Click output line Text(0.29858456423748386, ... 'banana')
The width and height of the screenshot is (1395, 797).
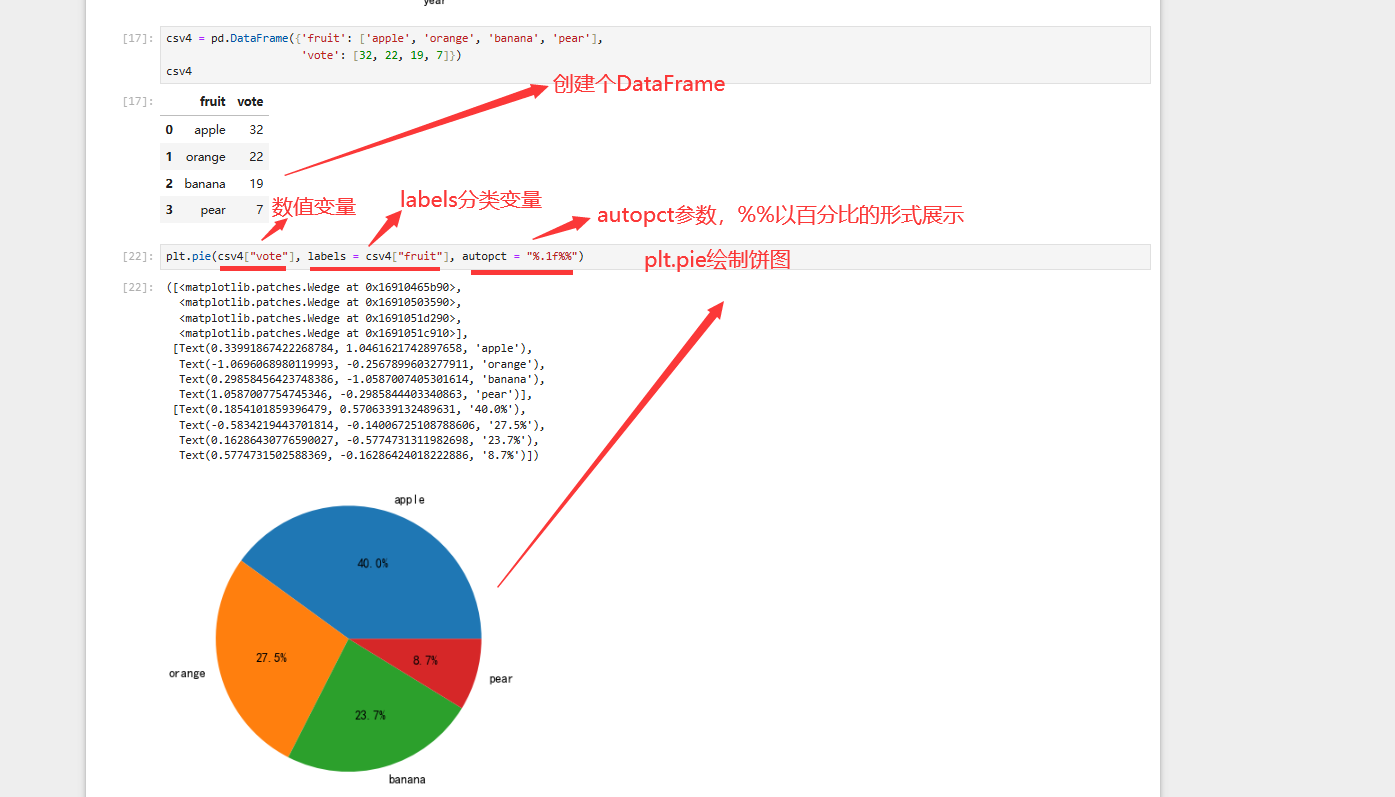[362, 380]
